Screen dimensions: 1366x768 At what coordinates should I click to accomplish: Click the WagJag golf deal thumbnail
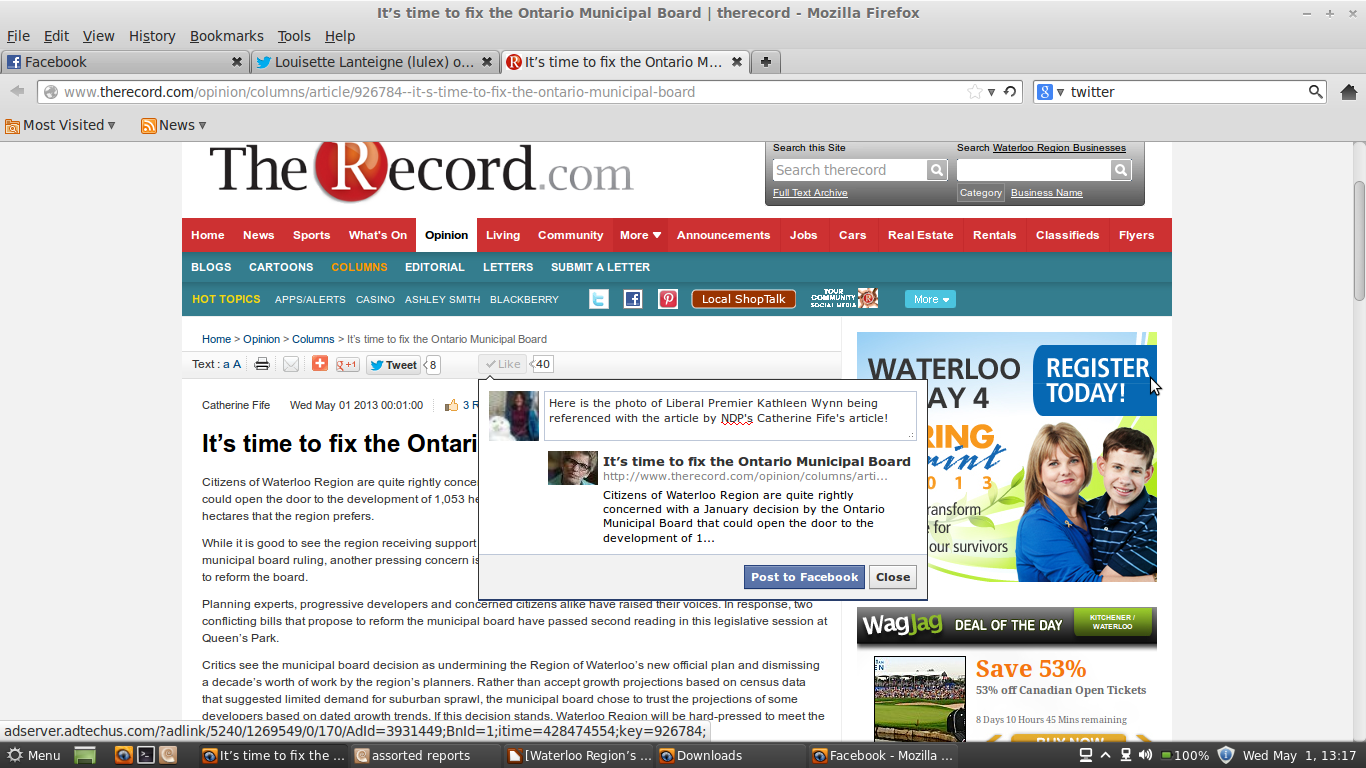(x=920, y=700)
